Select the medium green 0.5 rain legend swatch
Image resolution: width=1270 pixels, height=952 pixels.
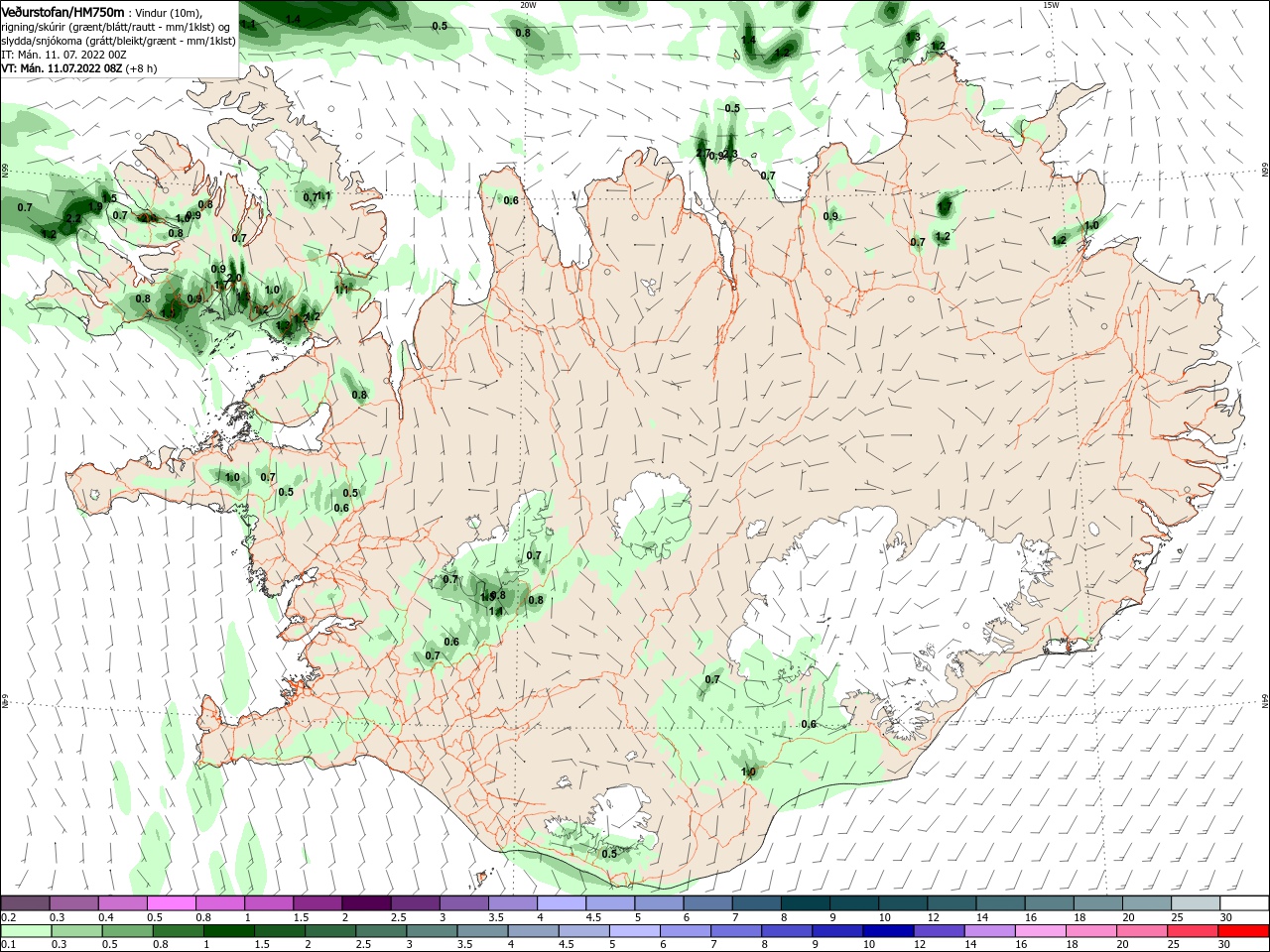pos(127,931)
